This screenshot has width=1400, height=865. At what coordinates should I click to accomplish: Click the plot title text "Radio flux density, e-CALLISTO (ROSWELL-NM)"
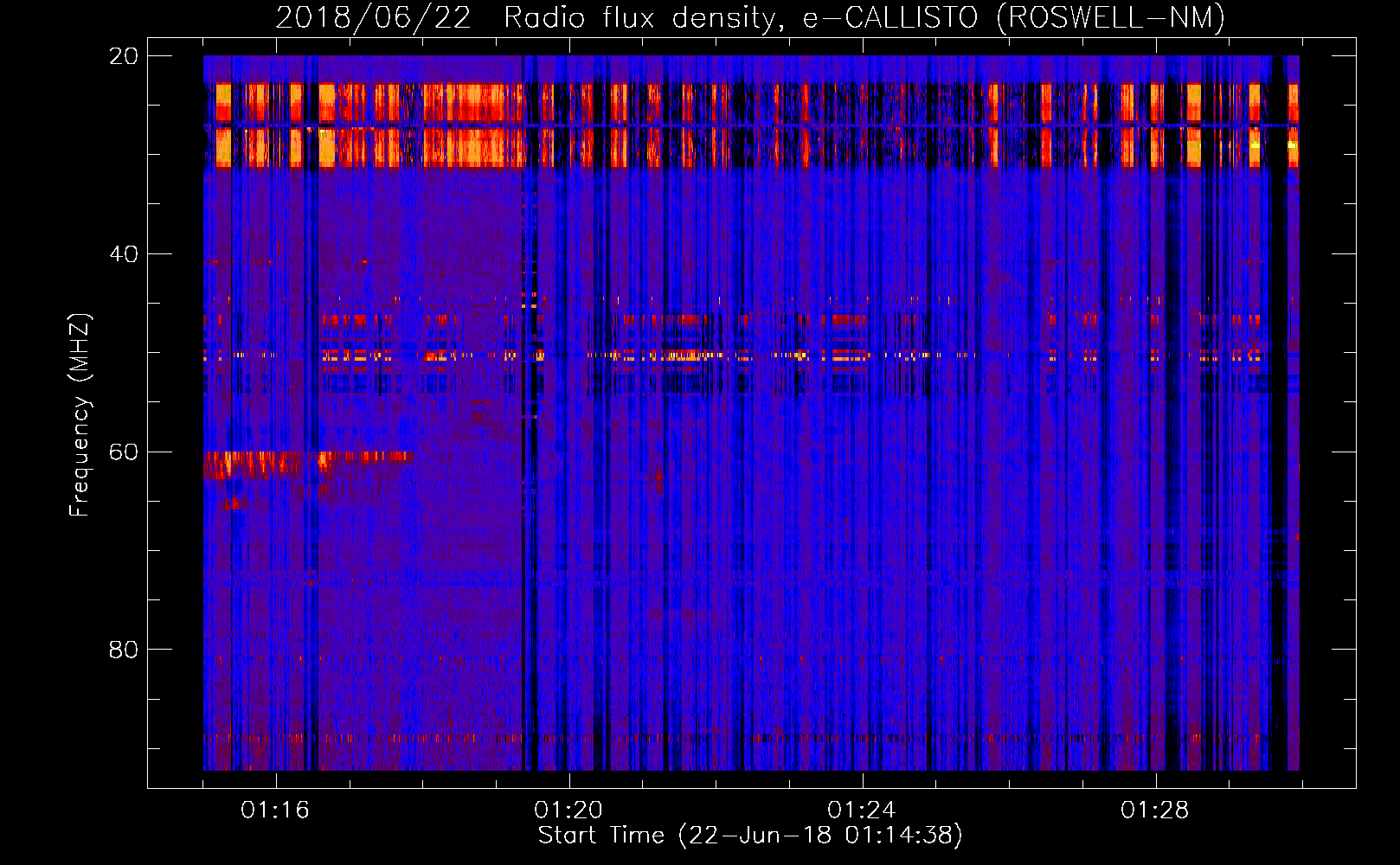click(x=864, y=17)
